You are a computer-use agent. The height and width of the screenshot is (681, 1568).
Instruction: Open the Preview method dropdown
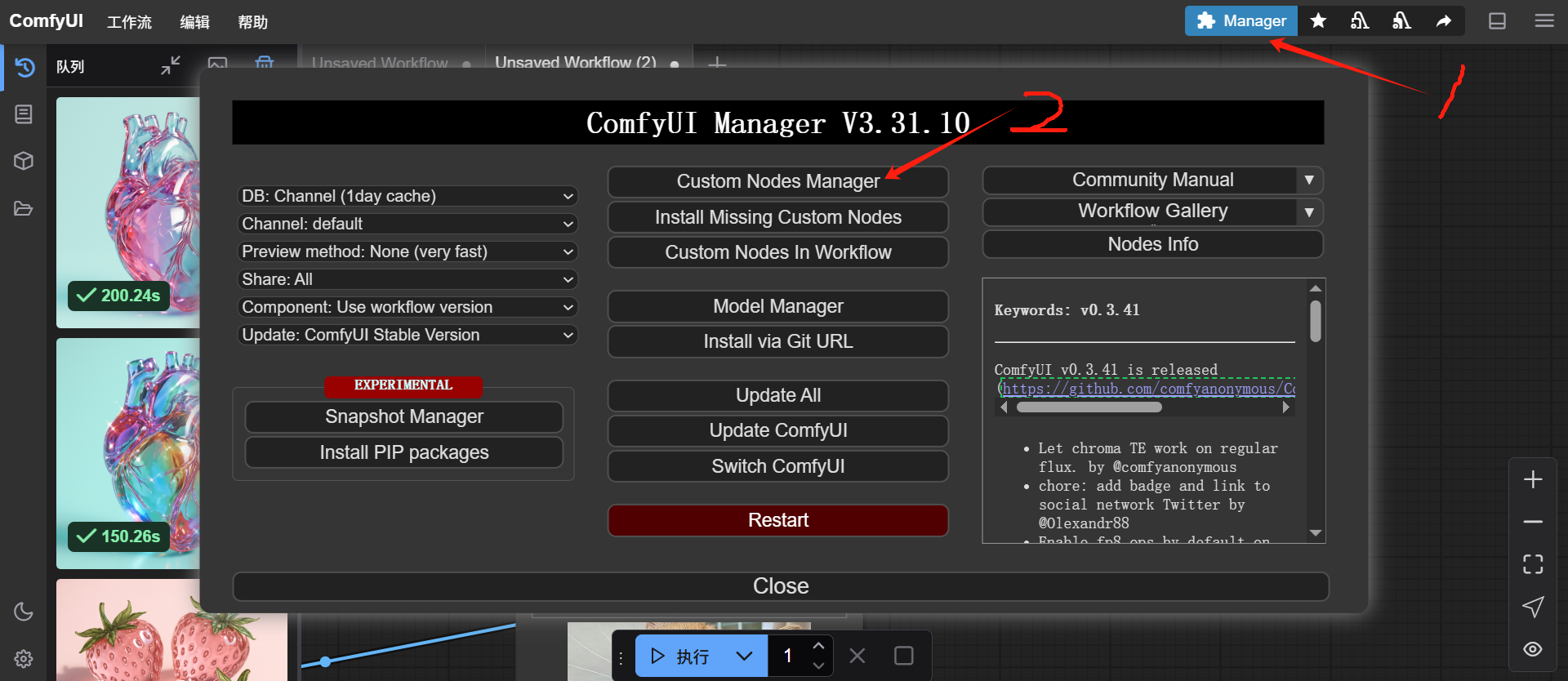pyautogui.click(x=408, y=251)
